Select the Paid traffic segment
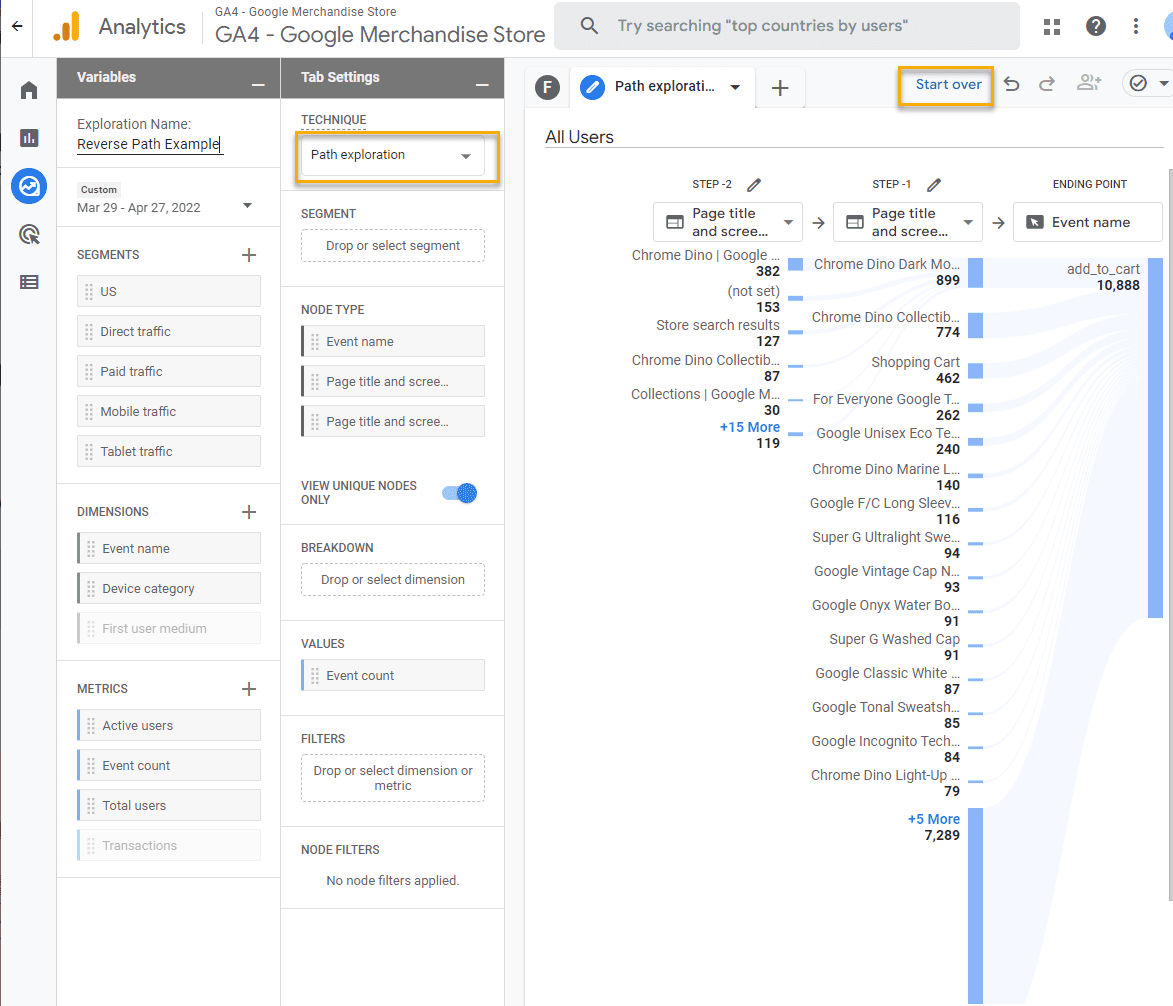The height and width of the screenshot is (1006, 1173). pos(169,372)
